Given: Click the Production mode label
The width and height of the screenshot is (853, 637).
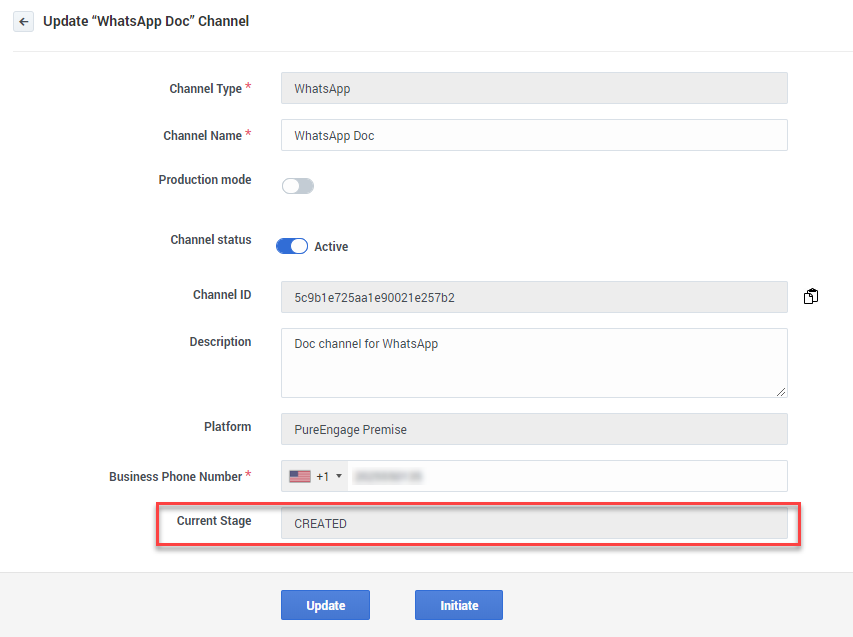Looking at the screenshot, I should point(205,180).
